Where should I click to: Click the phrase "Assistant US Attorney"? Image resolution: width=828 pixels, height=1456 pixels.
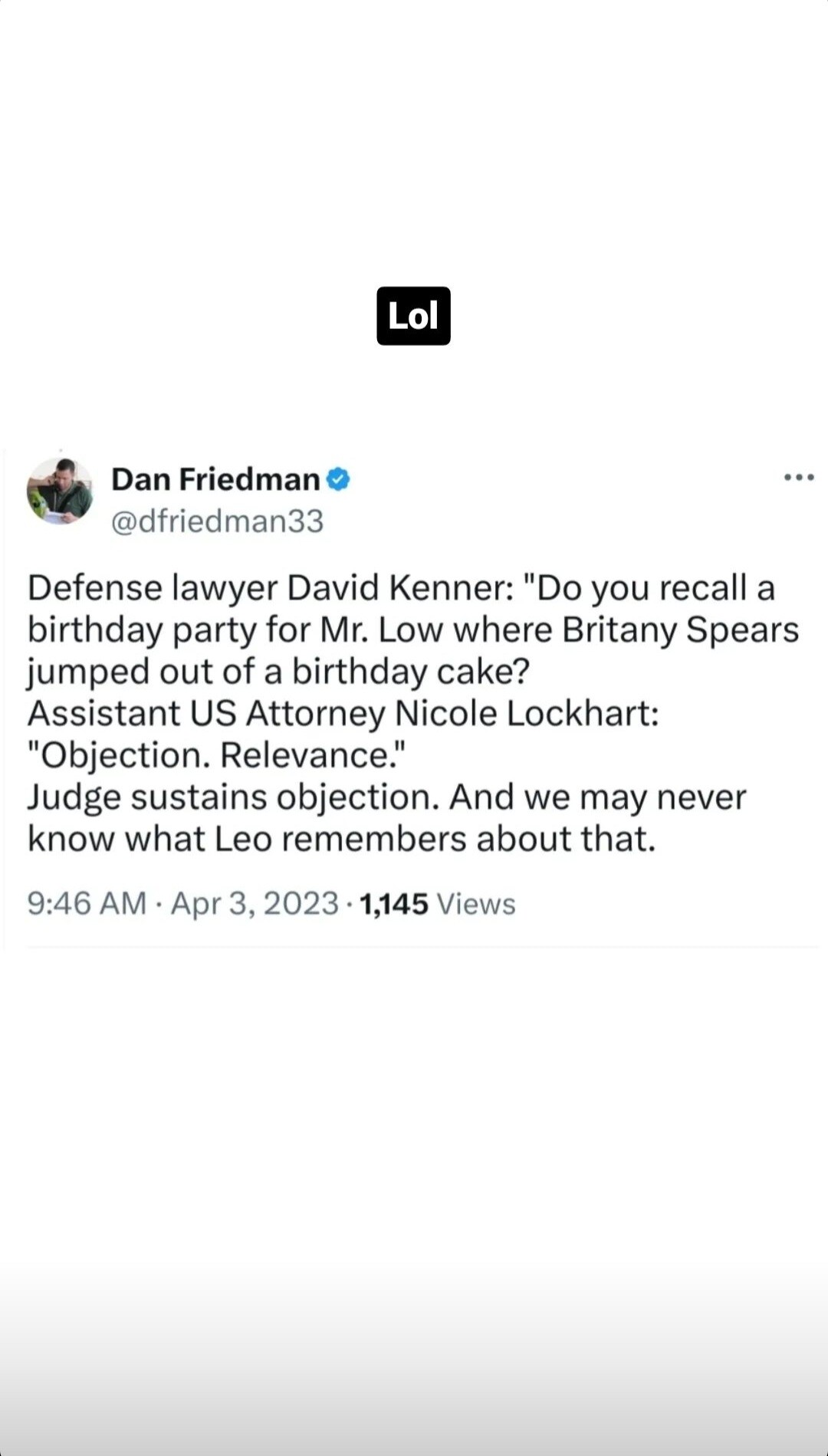click(x=206, y=714)
